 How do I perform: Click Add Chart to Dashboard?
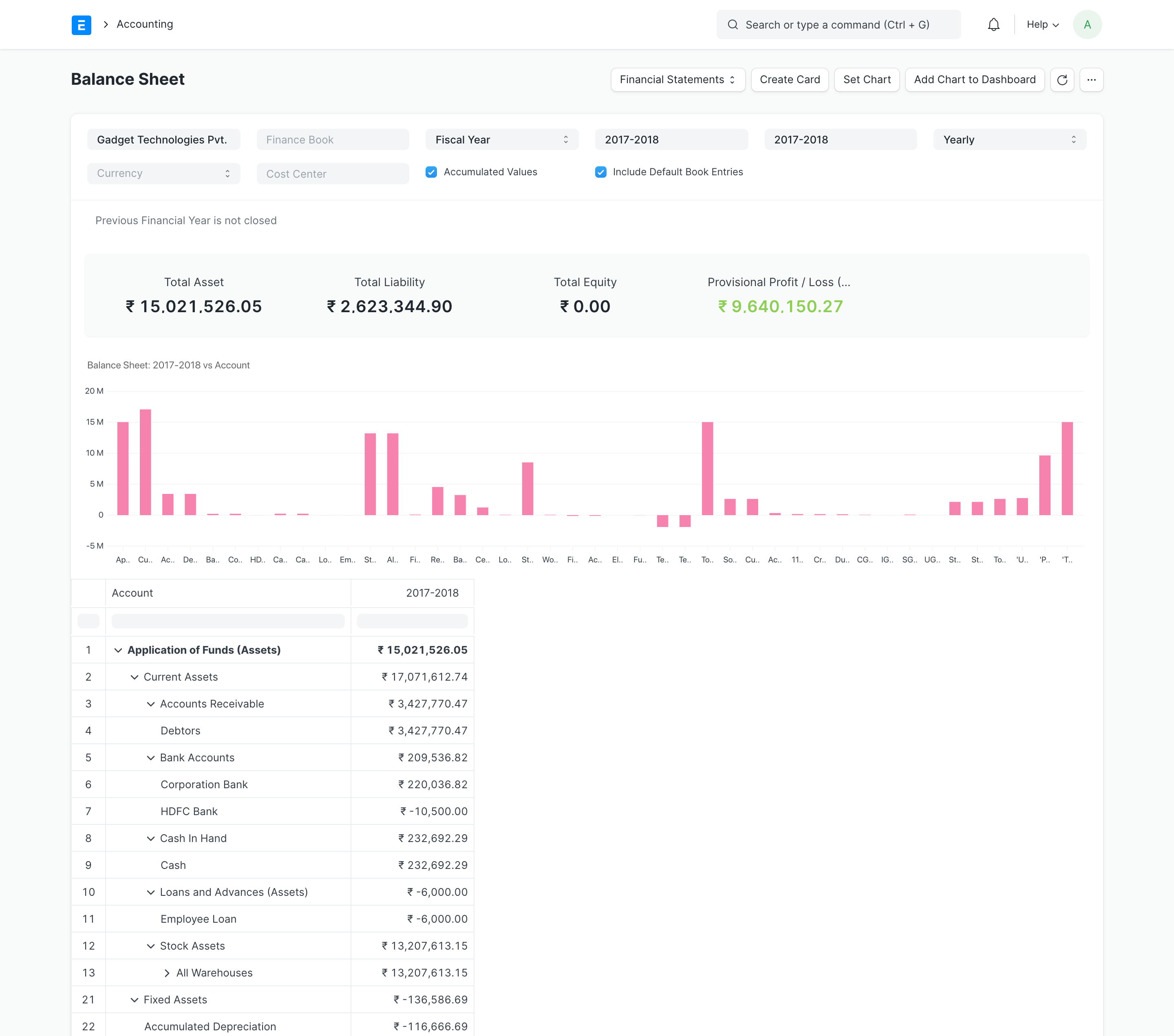coord(974,79)
